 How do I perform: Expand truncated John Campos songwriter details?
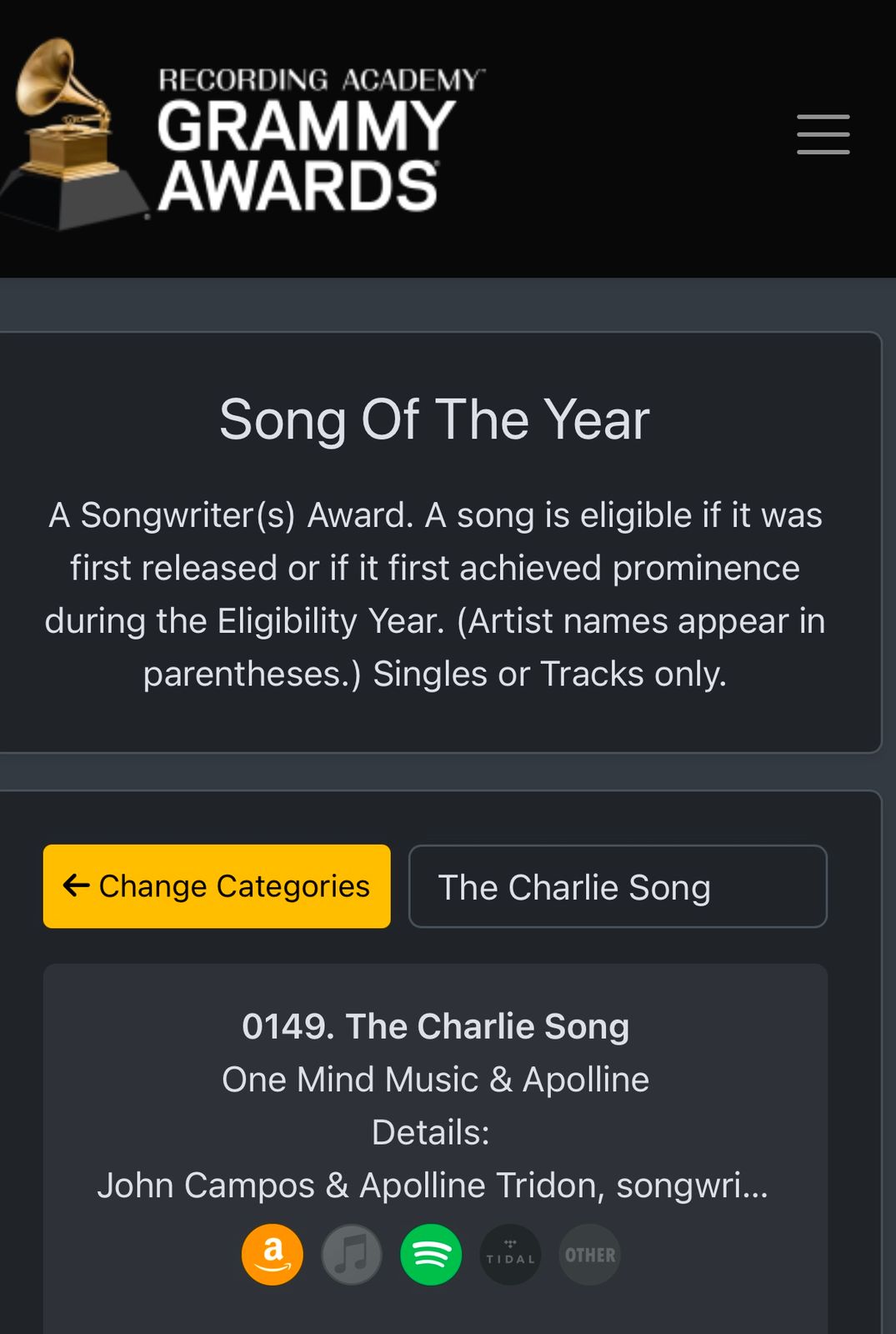tap(433, 1186)
